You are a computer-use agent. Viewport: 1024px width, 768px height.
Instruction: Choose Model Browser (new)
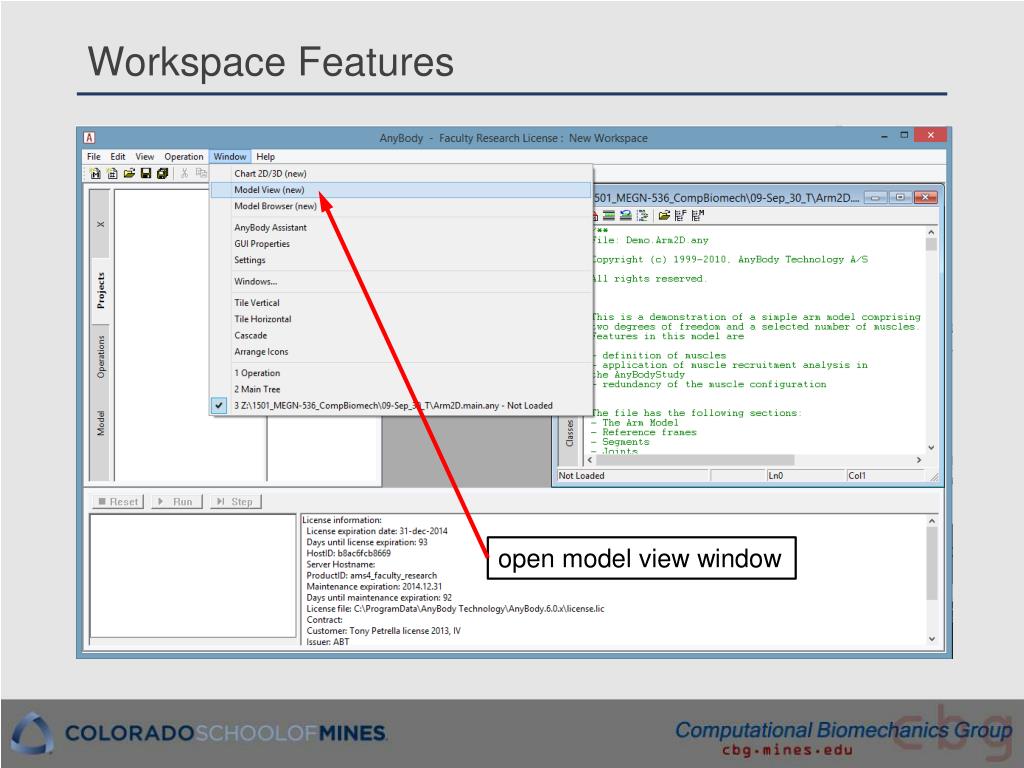401,206
